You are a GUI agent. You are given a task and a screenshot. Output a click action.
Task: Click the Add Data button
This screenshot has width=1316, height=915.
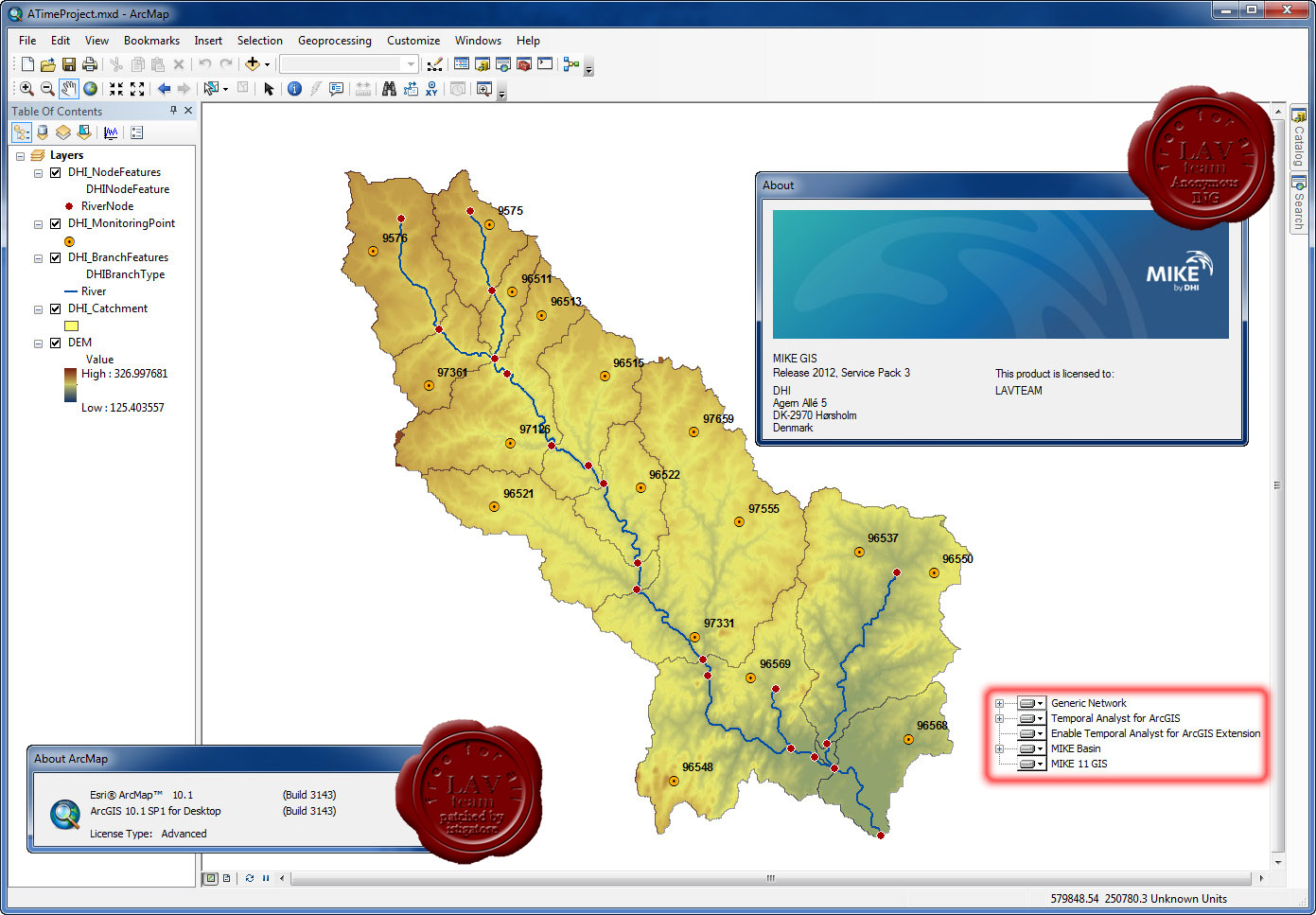pos(252,64)
